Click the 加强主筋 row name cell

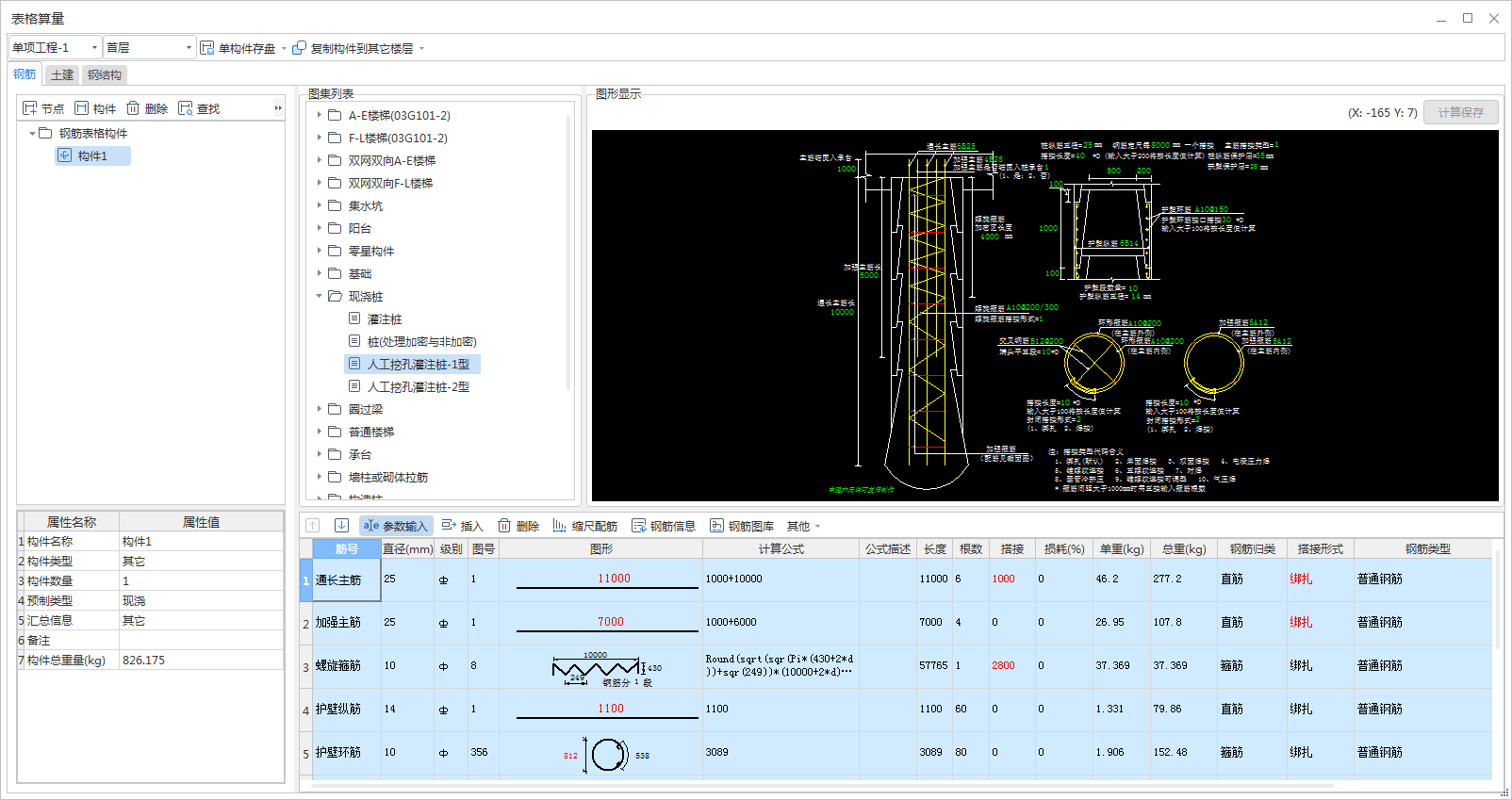point(346,623)
